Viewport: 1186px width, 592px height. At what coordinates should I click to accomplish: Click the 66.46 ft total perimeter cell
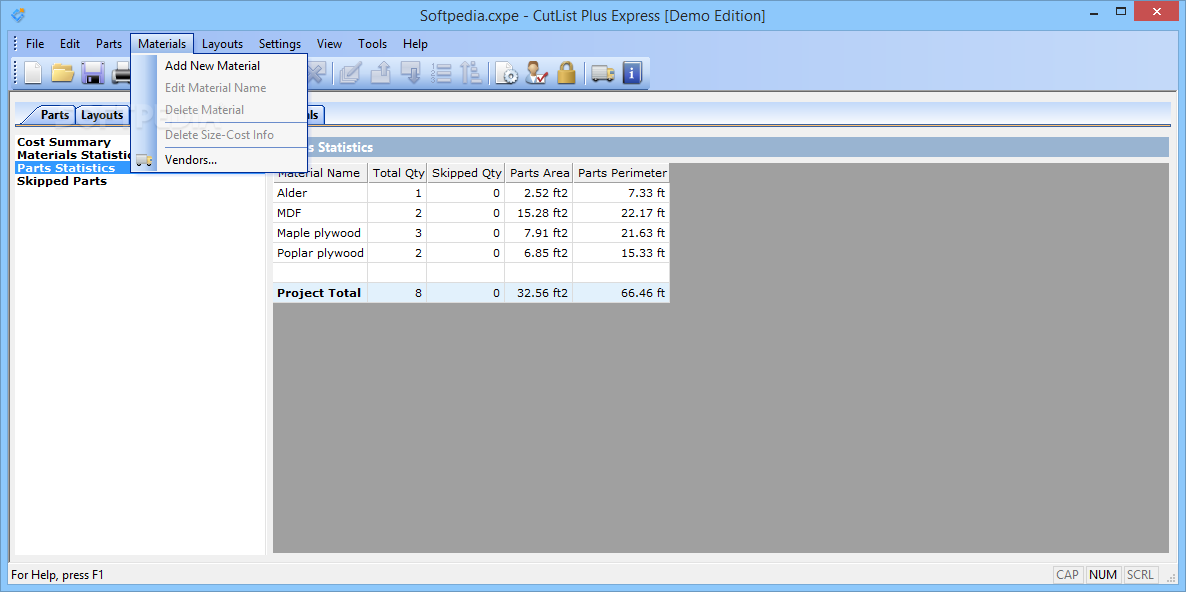pyautogui.click(x=622, y=293)
